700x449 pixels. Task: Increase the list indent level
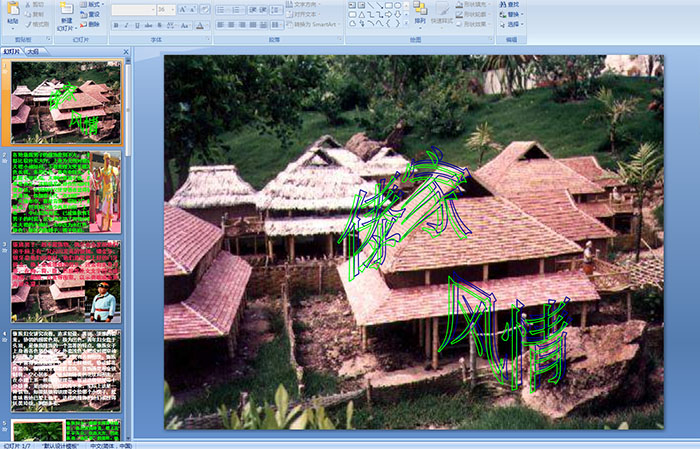click(x=264, y=9)
